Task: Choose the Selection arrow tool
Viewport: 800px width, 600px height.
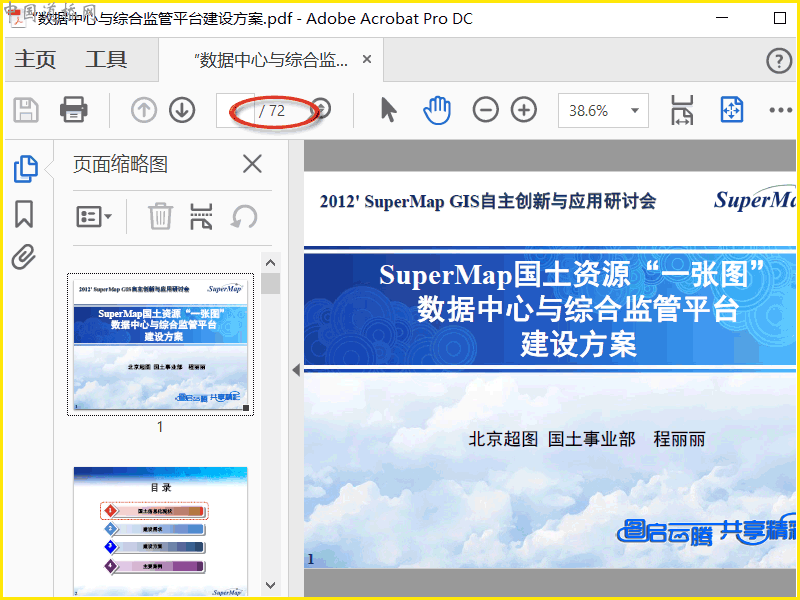Action: 388,110
